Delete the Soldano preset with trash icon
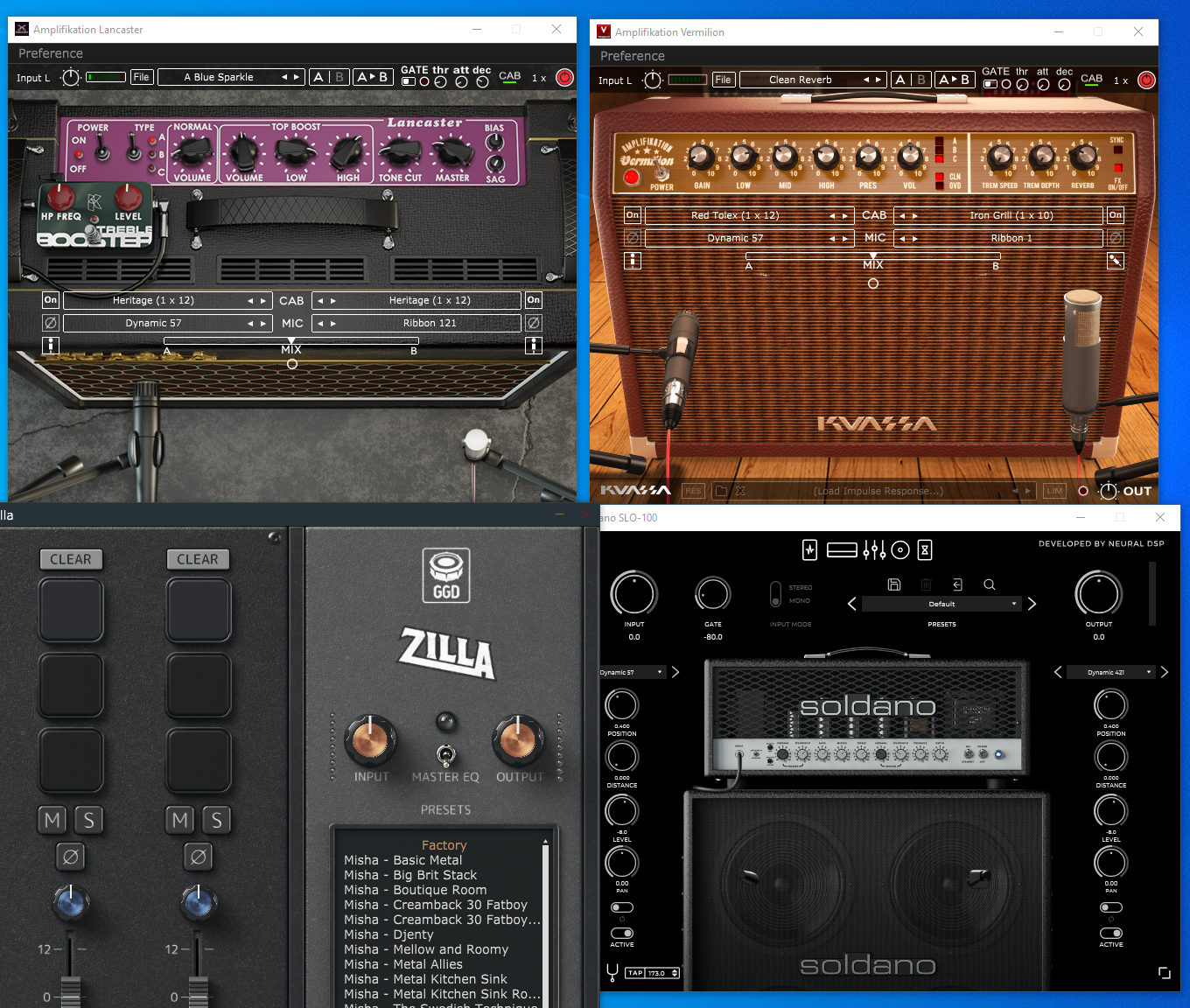 pos(926,584)
